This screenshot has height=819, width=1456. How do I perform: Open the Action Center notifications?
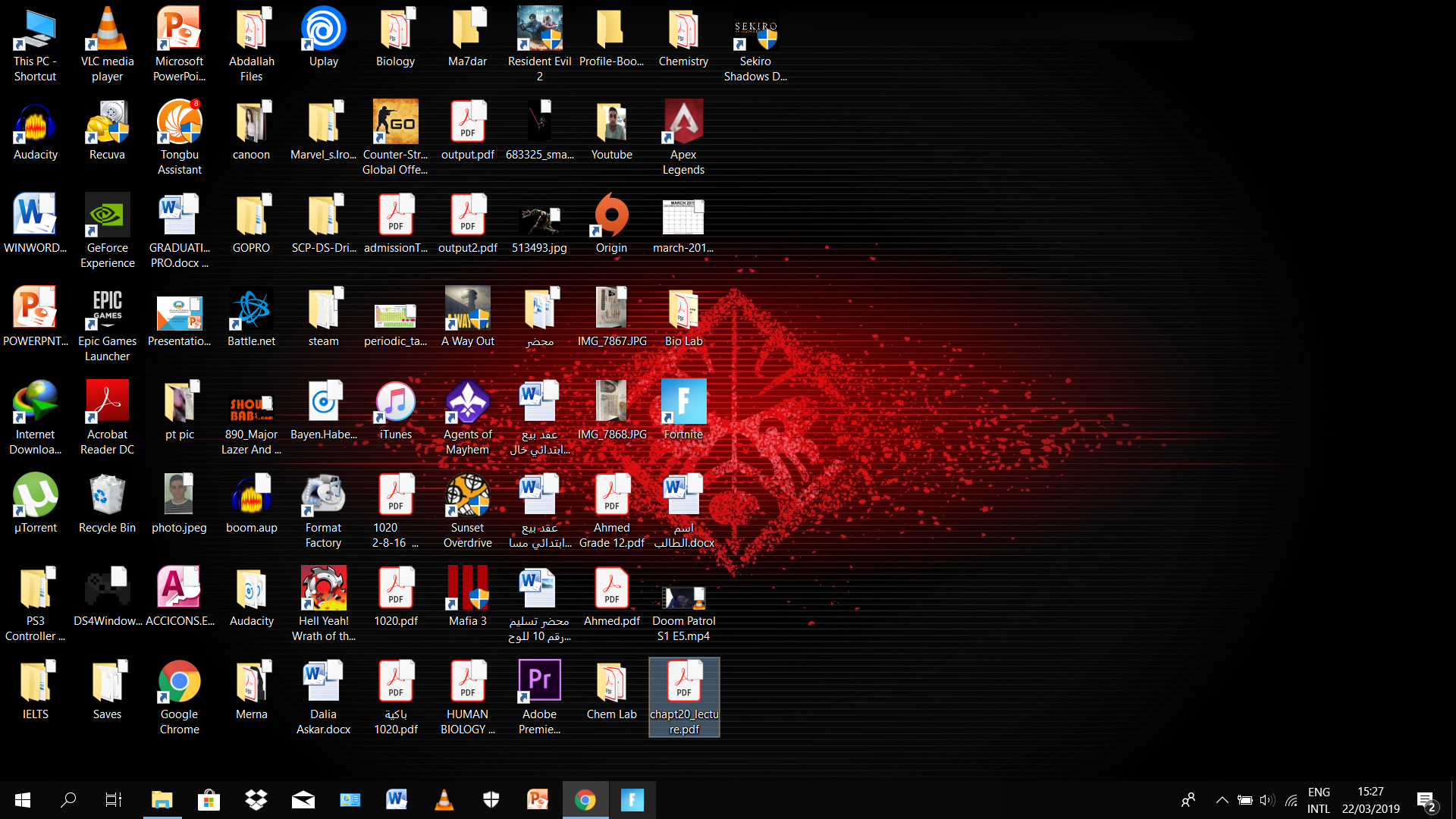point(1426,800)
